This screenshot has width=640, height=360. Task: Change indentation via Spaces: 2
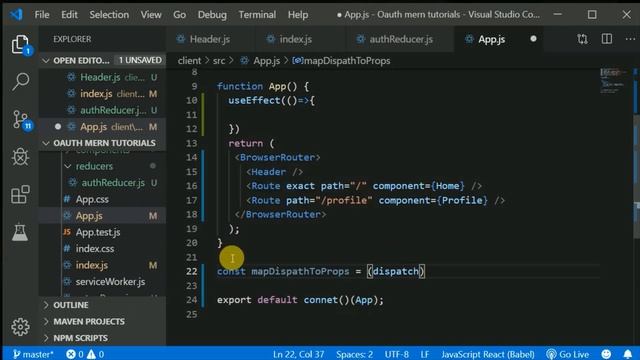(354, 354)
